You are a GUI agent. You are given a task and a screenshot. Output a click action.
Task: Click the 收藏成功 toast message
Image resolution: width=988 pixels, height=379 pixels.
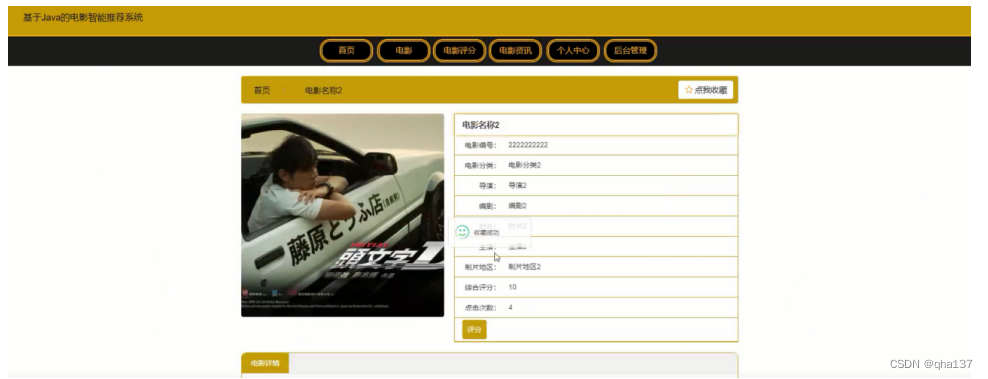tap(490, 232)
